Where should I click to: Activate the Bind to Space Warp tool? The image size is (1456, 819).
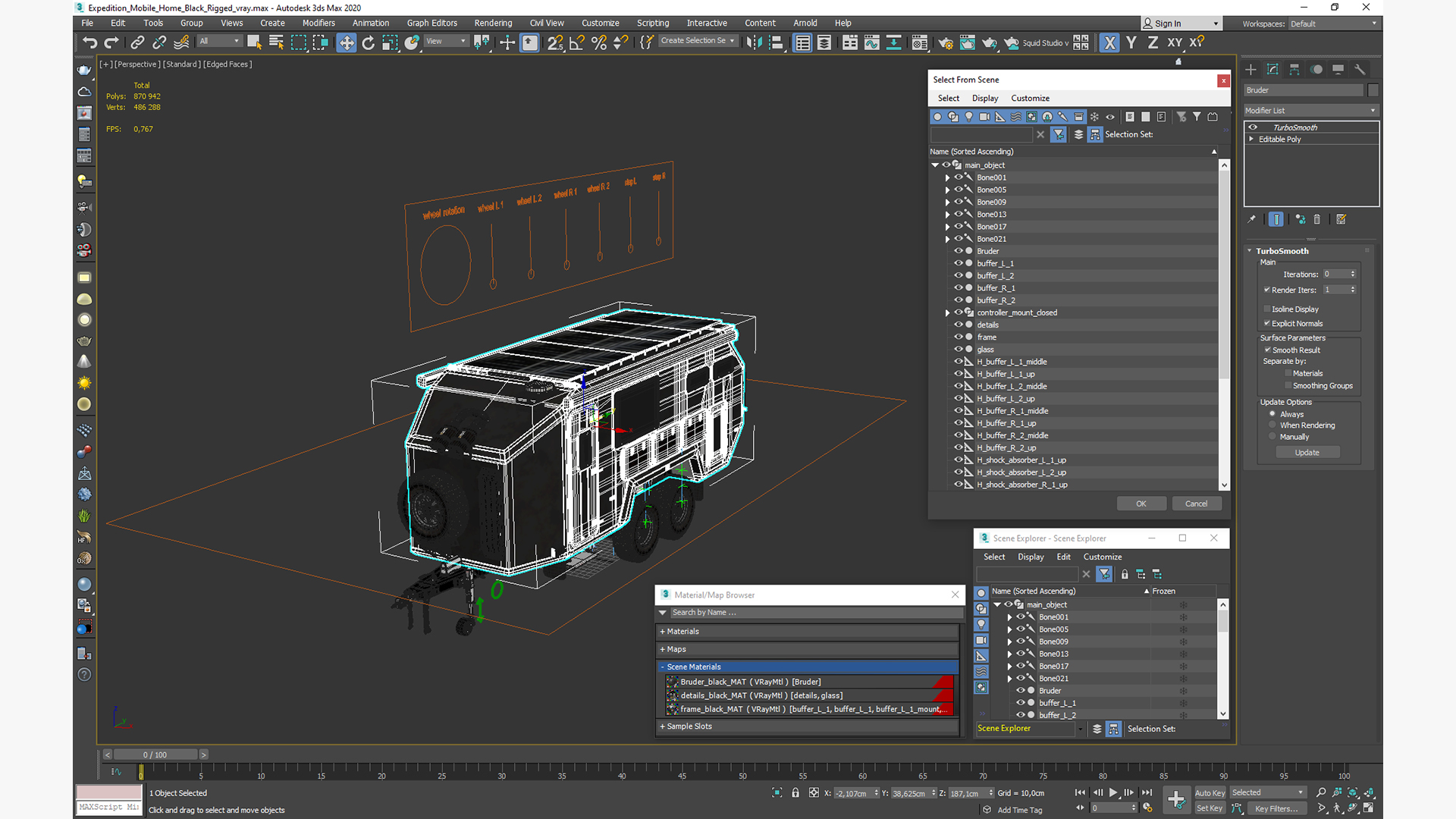coord(181,42)
